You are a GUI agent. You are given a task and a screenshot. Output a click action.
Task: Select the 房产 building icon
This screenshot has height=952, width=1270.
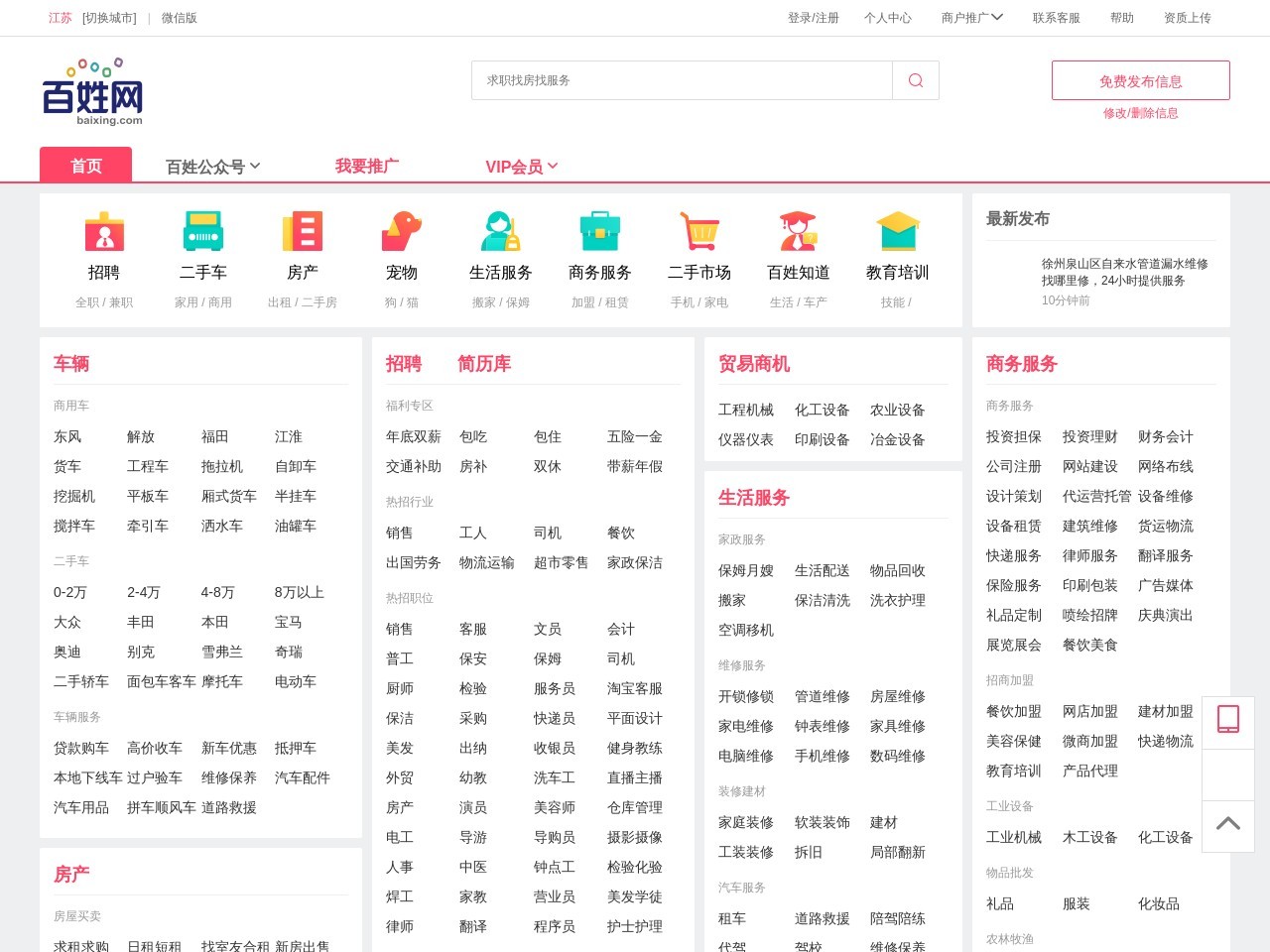click(x=303, y=231)
